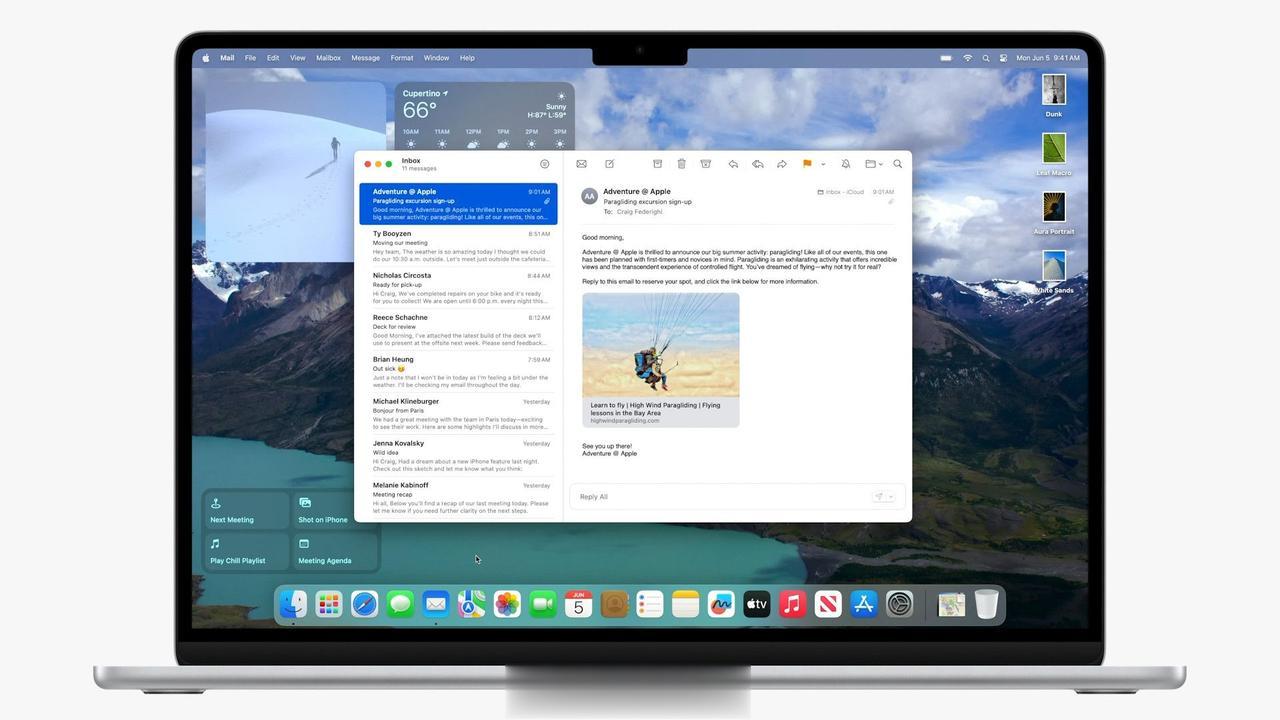The height and width of the screenshot is (720, 1280).
Task: Open the Apple menu
Action: point(206,58)
